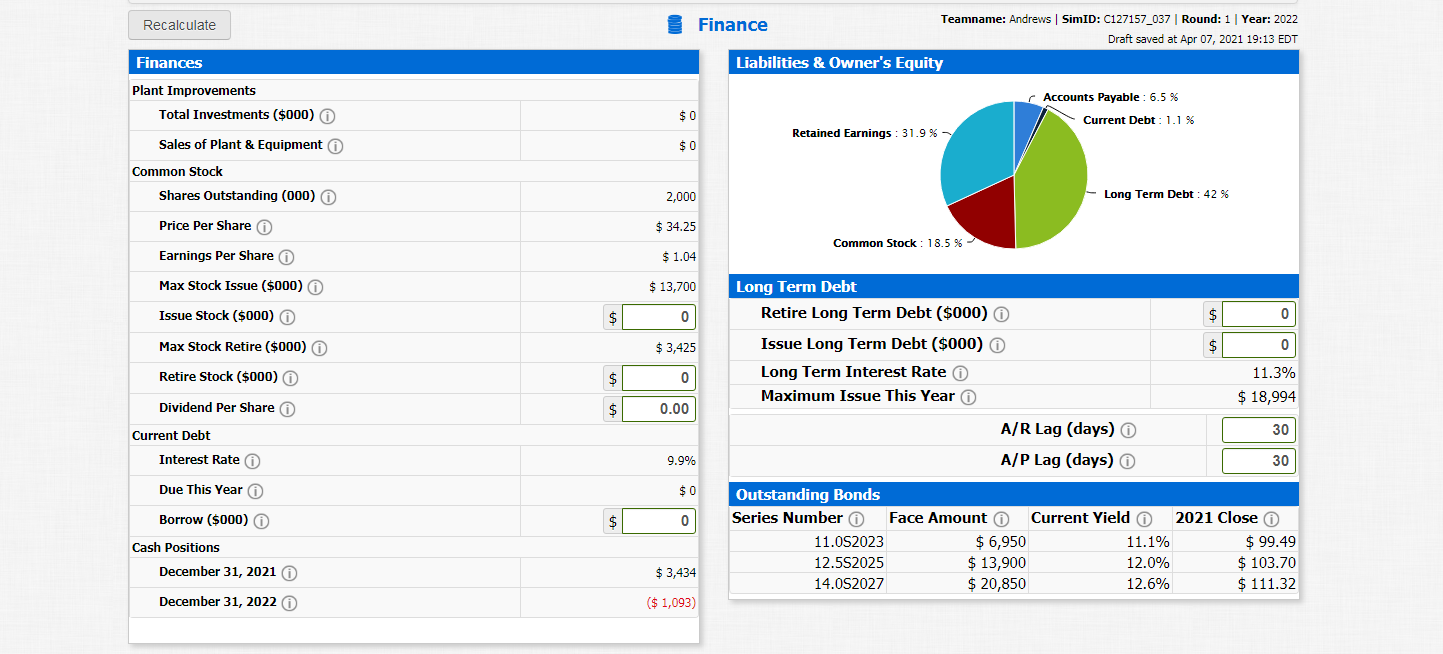Open info icon for Total Investments ($000)
1443x654 pixels.
tap(327, 116)
